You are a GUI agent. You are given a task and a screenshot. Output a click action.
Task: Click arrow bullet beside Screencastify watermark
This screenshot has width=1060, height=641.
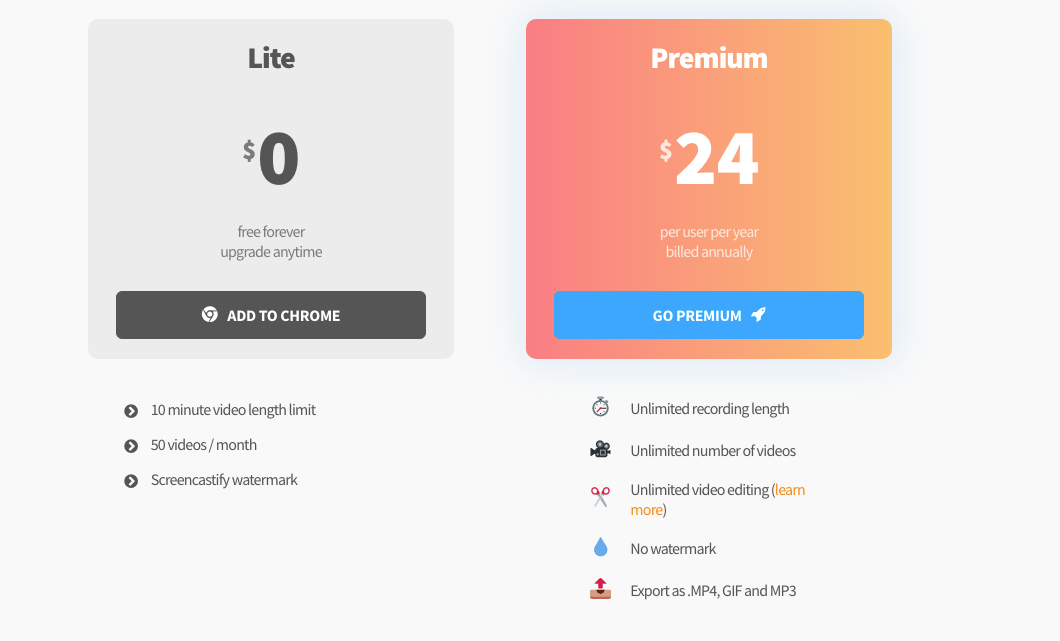coord(131,481)
